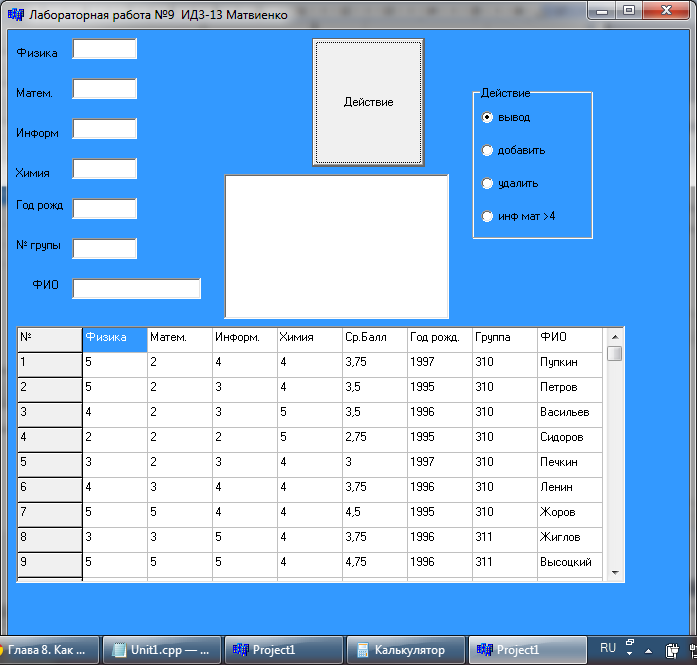Screen dimensions: 697x665
Task: Click the row 7 number header
Action: 50,515
